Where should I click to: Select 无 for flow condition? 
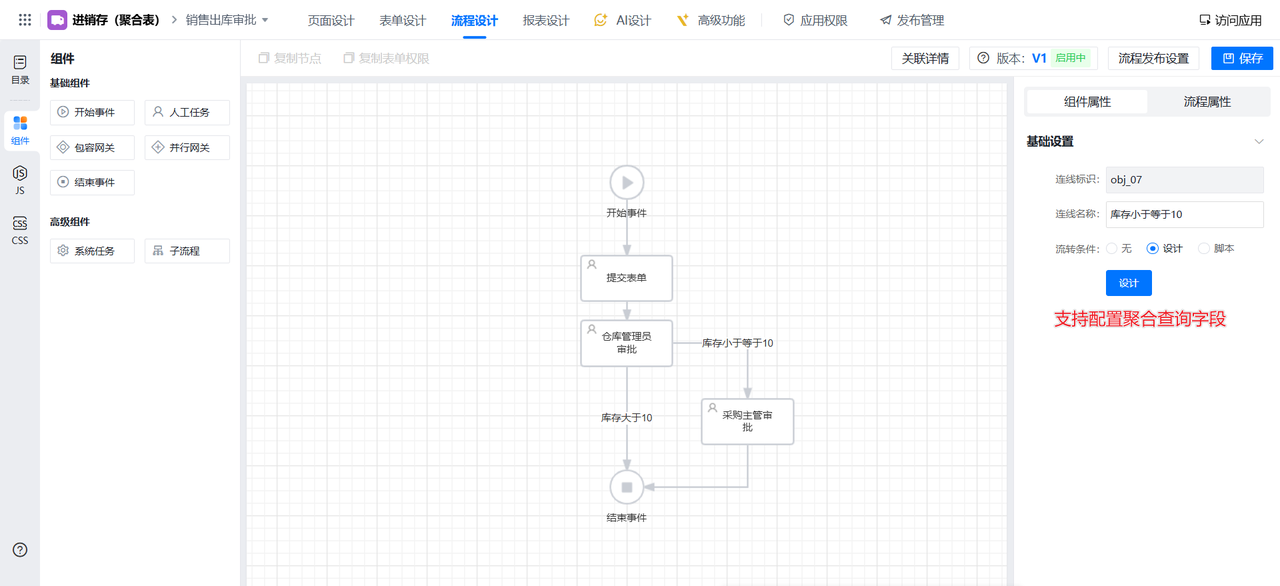click(x=1112, y=248)
